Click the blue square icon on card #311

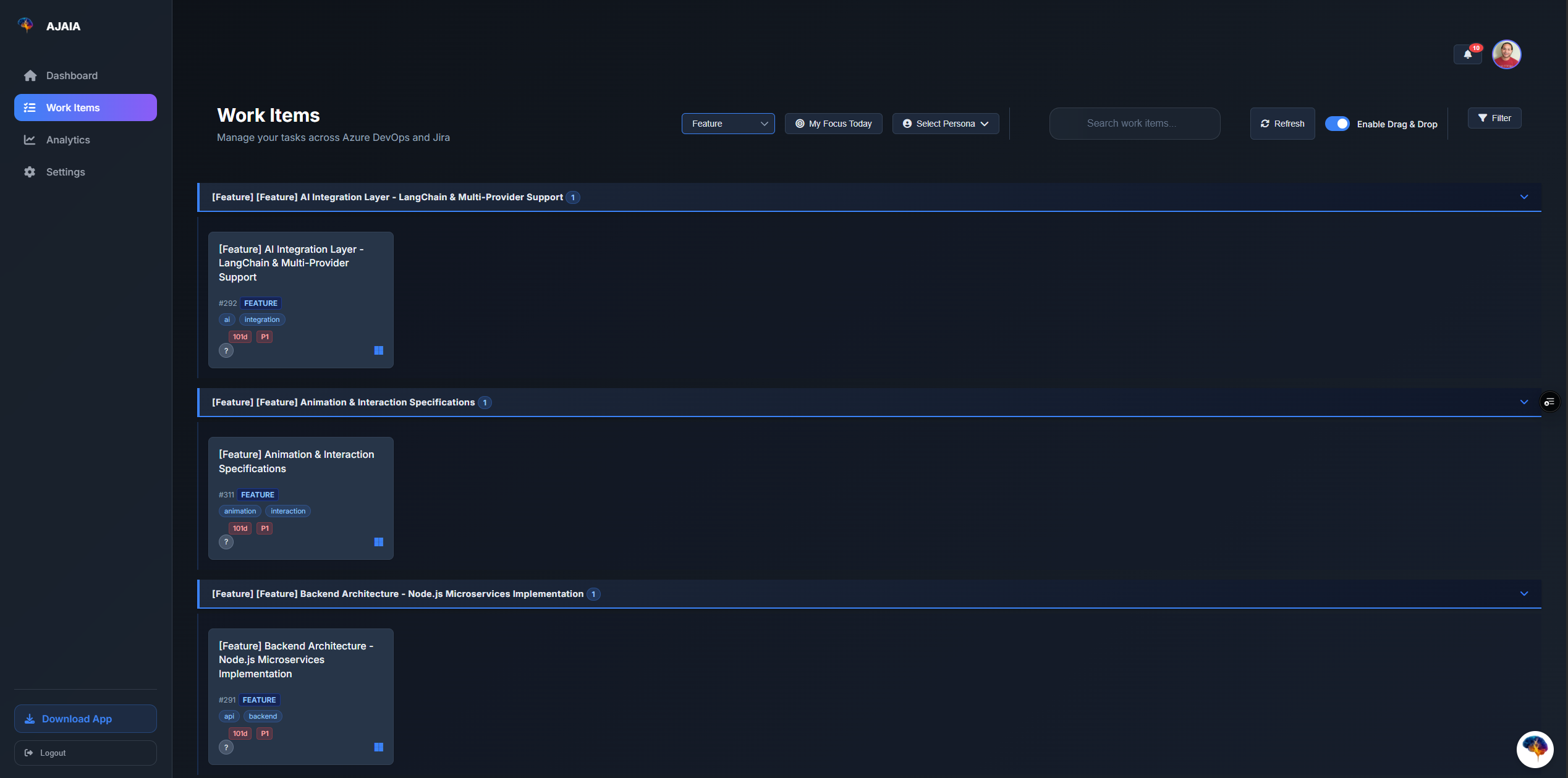point(379,542)
